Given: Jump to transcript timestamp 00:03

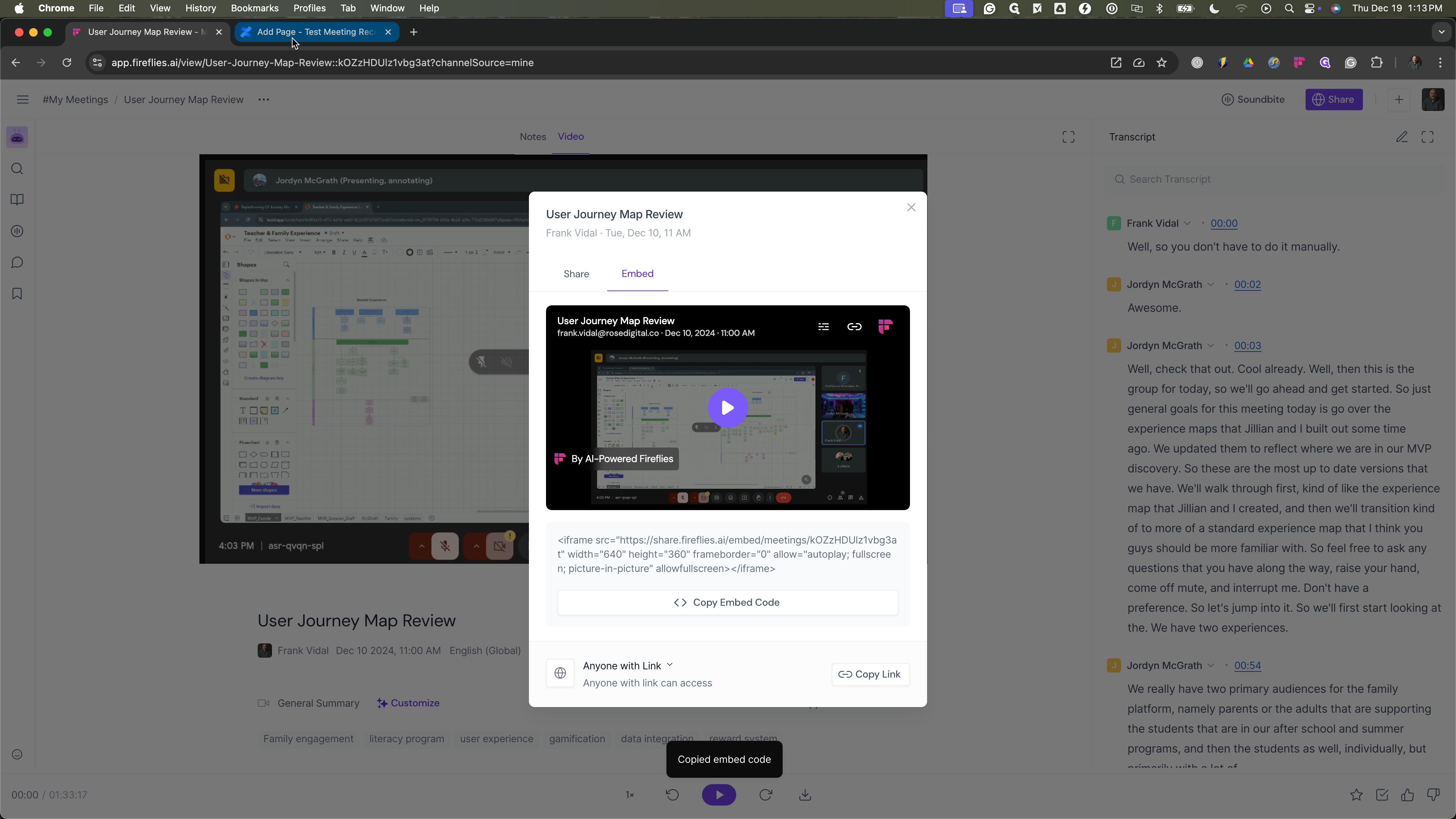Looking at the screenshot, I should pyautogui.click(x=1247, y=346).
